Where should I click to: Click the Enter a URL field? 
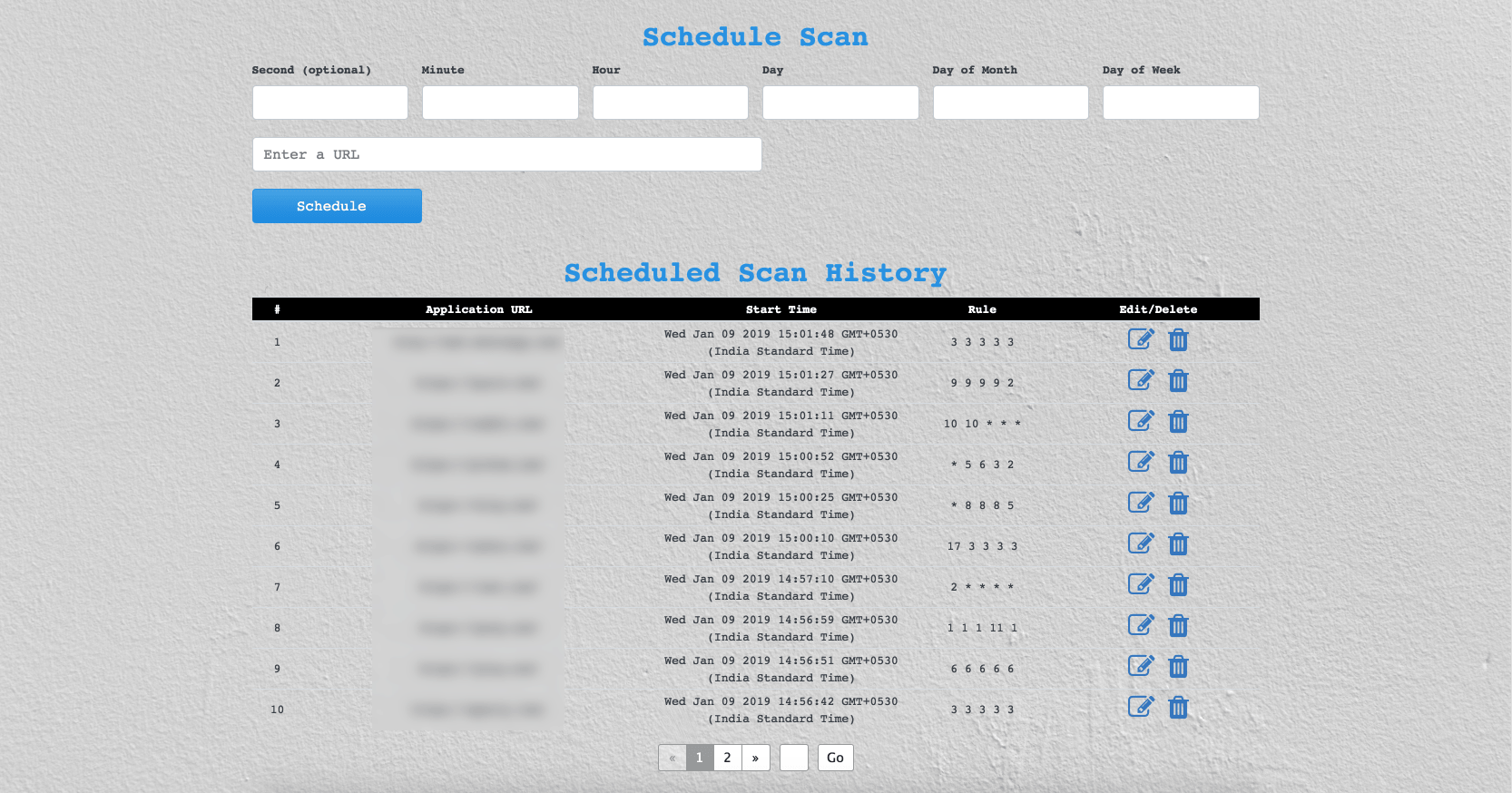click(x=507, y=154)
